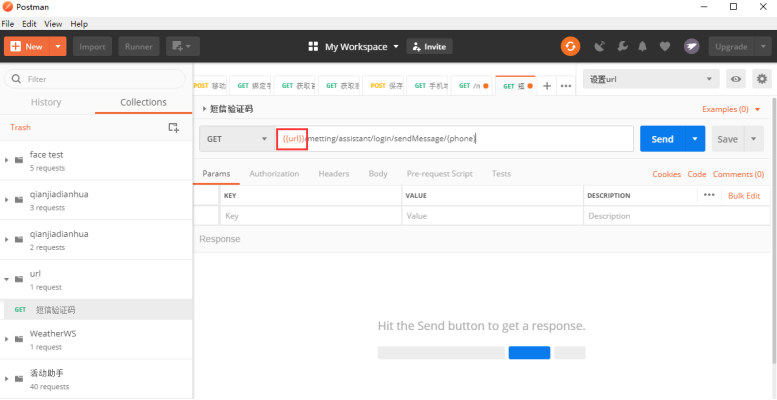The height and width of the screenshot is (400, 777).
Task: Open the Help menu
Action: point(79,24)
